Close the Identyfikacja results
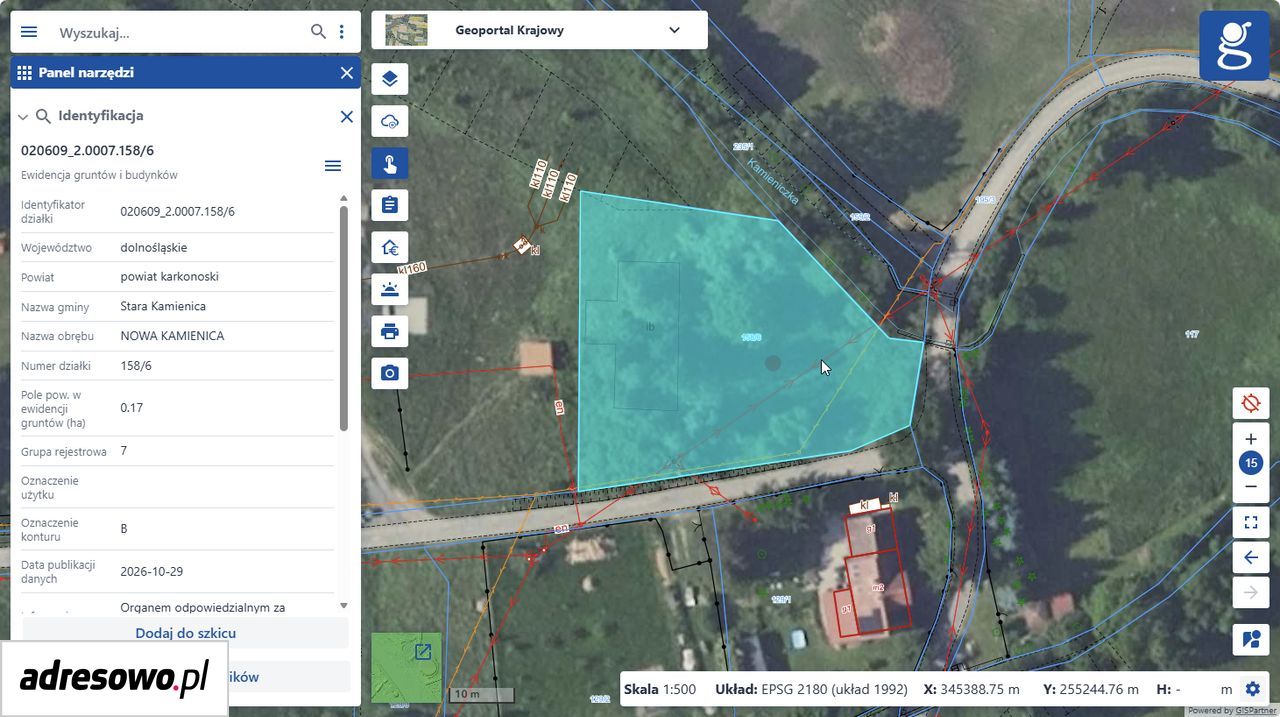The image size is (1280, 717). tap(347, 117)
